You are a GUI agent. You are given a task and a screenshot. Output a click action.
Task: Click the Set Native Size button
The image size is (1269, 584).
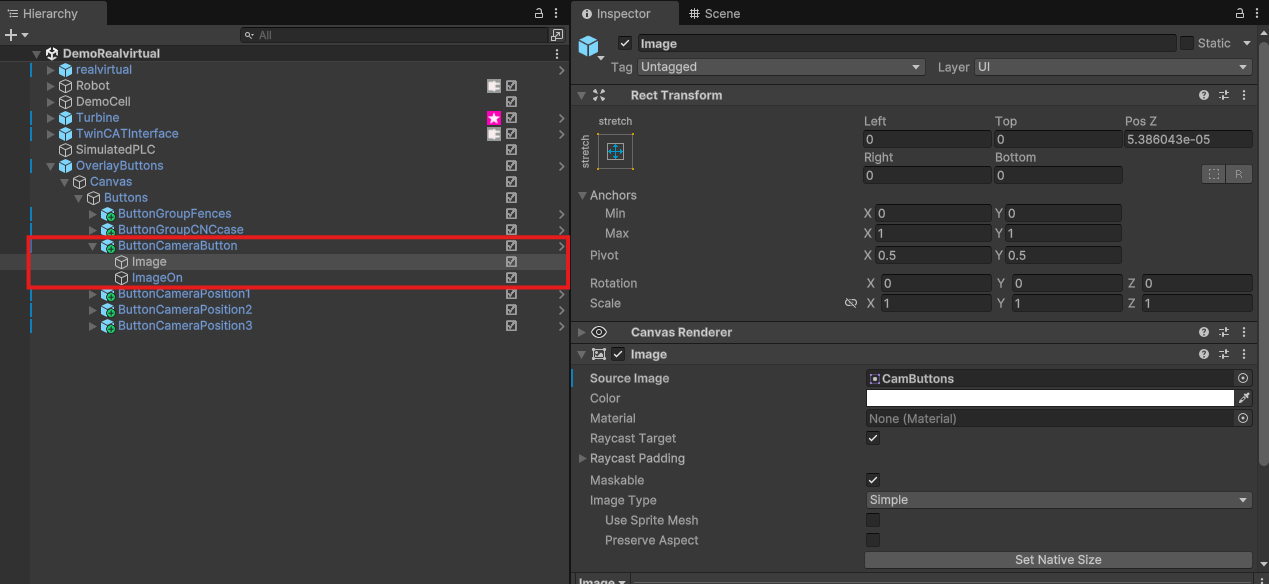(x=1058, y=560)
